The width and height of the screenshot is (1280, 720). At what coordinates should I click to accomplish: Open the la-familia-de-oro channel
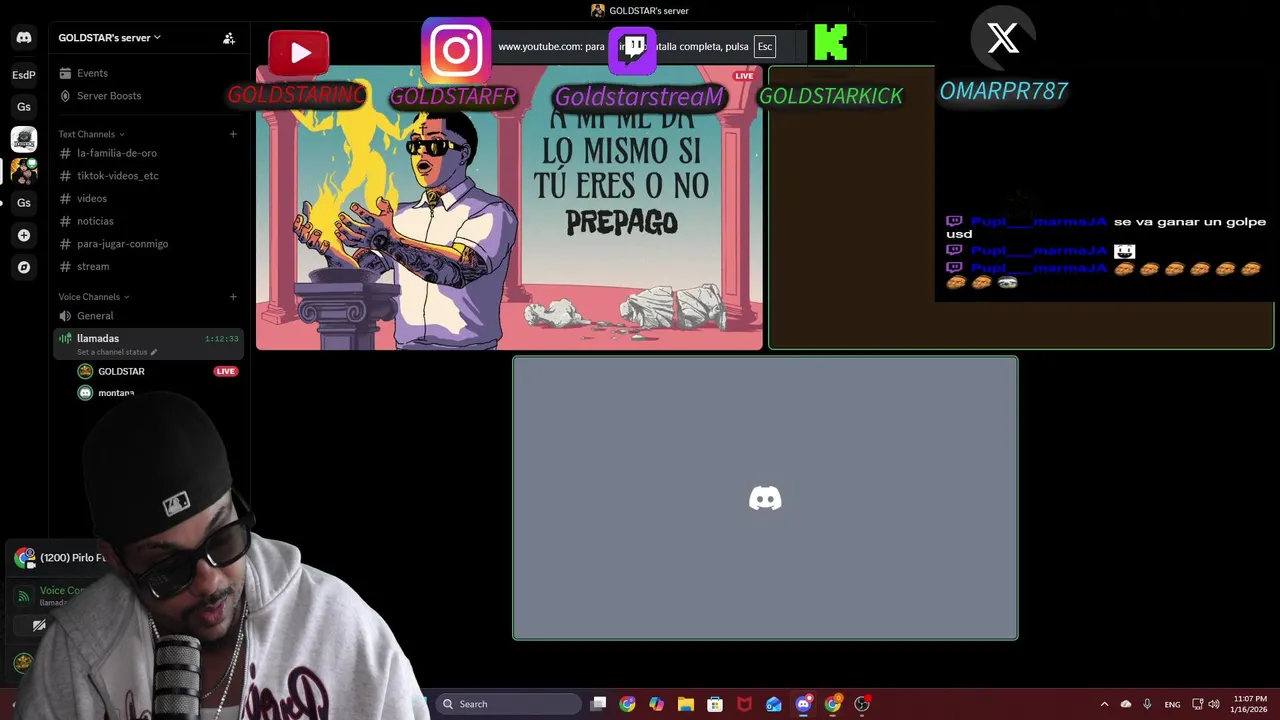pos(117,153)
